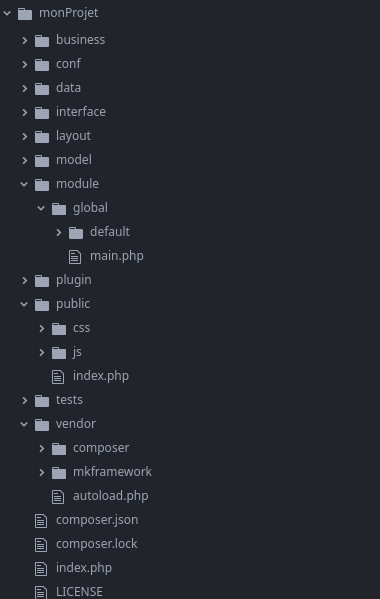380x599 pixels.
Task: Open index.php inside public folder
Action: pyautogui.click(x=101, y=376)
